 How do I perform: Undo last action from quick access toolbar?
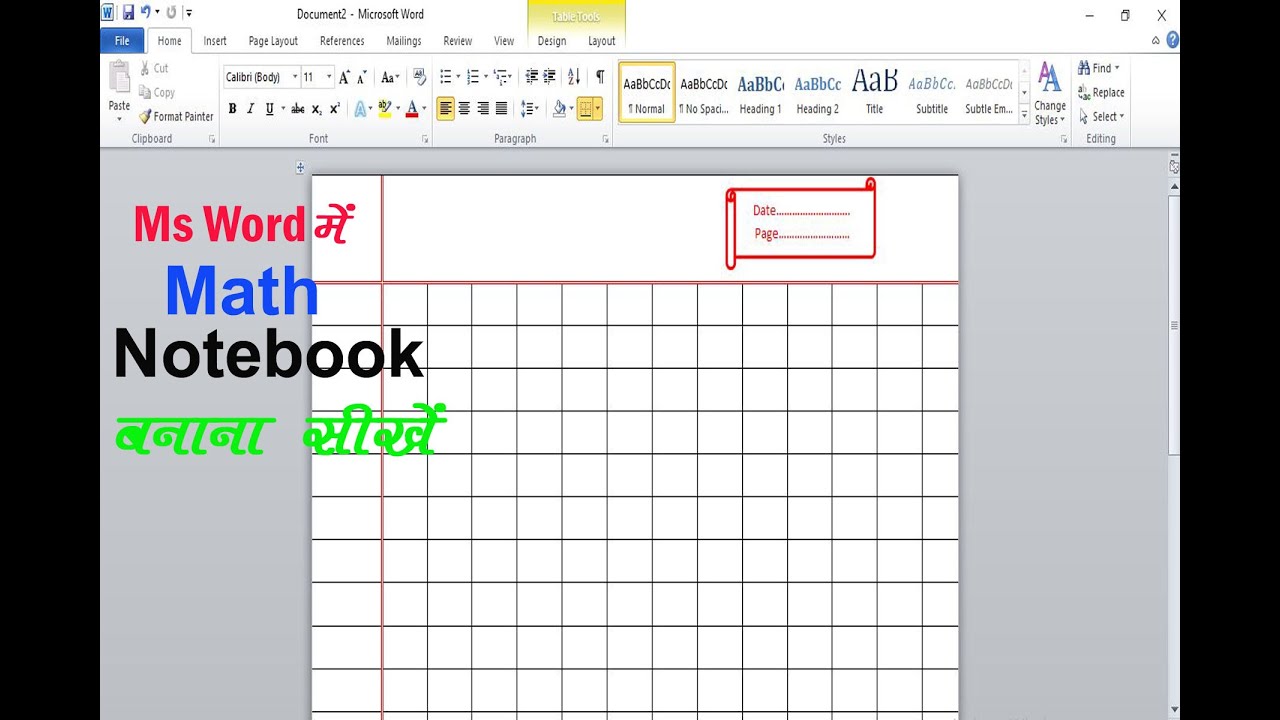point(146,13)
